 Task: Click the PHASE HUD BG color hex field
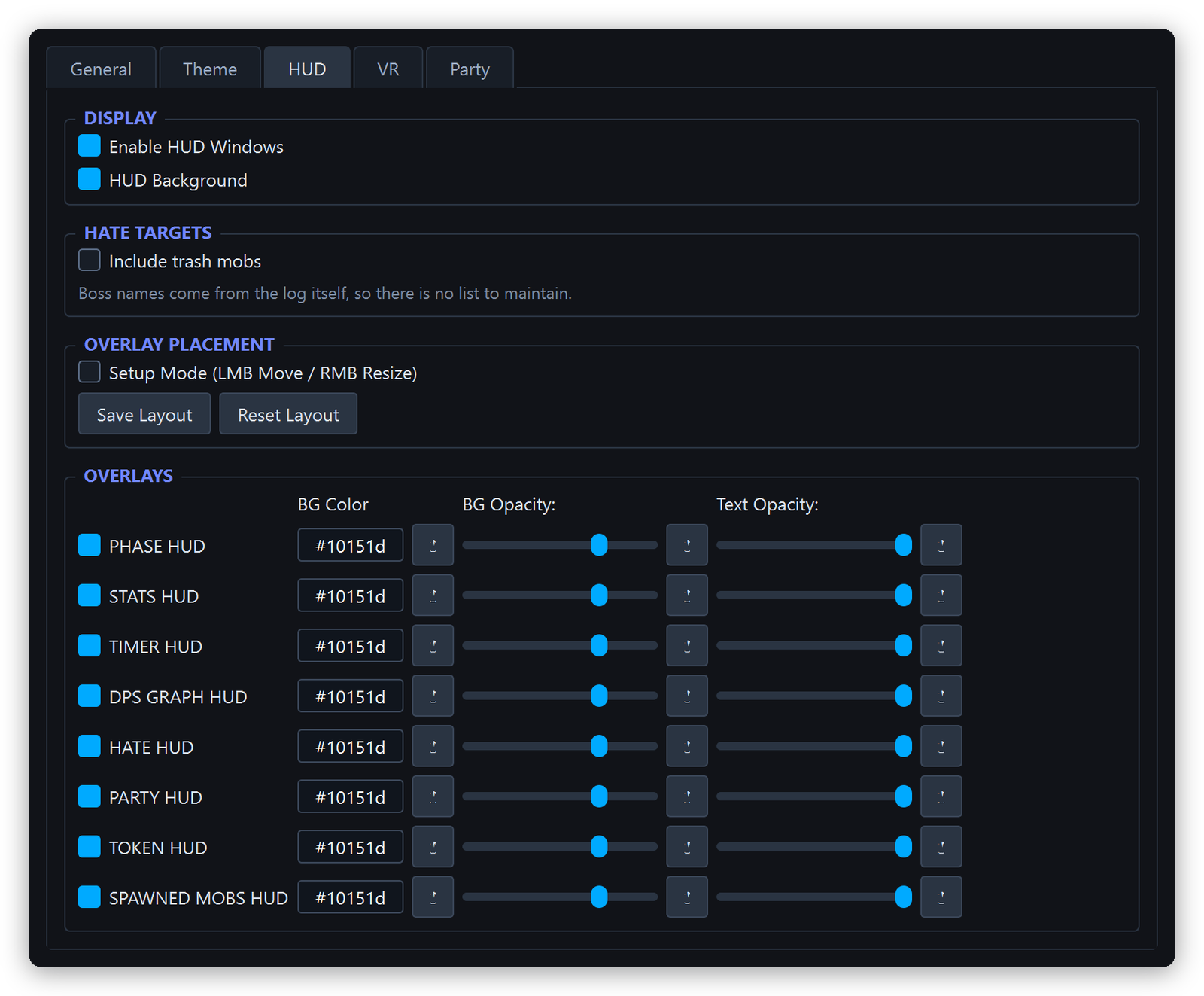351,545
